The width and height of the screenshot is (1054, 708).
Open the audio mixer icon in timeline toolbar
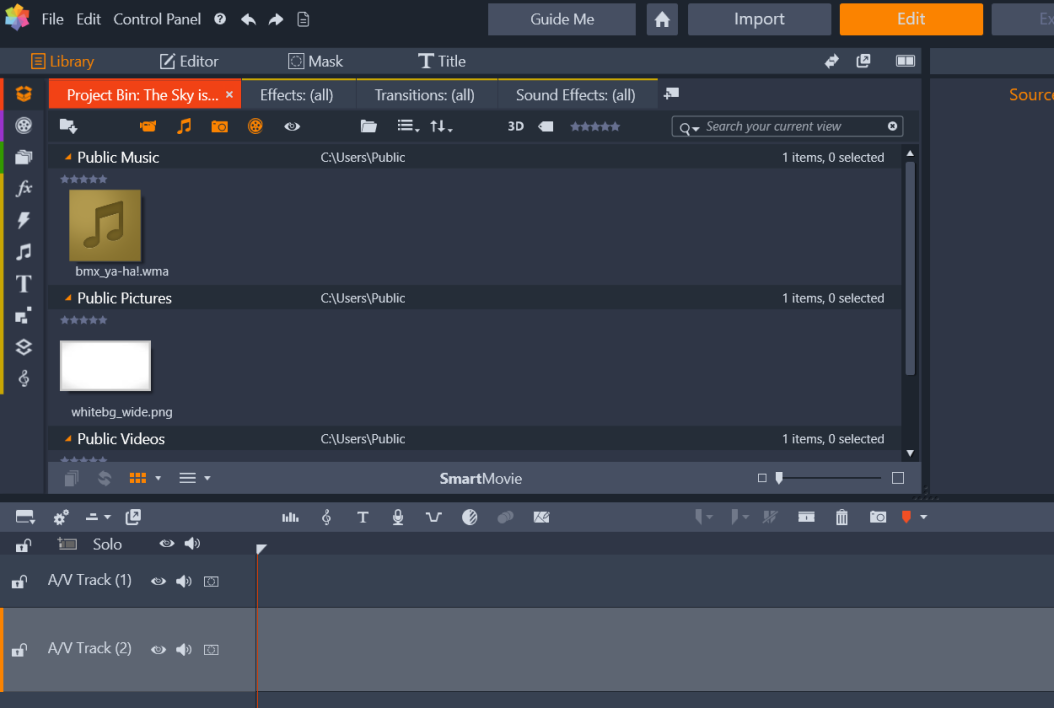pyautogui.click(x=290, y=517)
